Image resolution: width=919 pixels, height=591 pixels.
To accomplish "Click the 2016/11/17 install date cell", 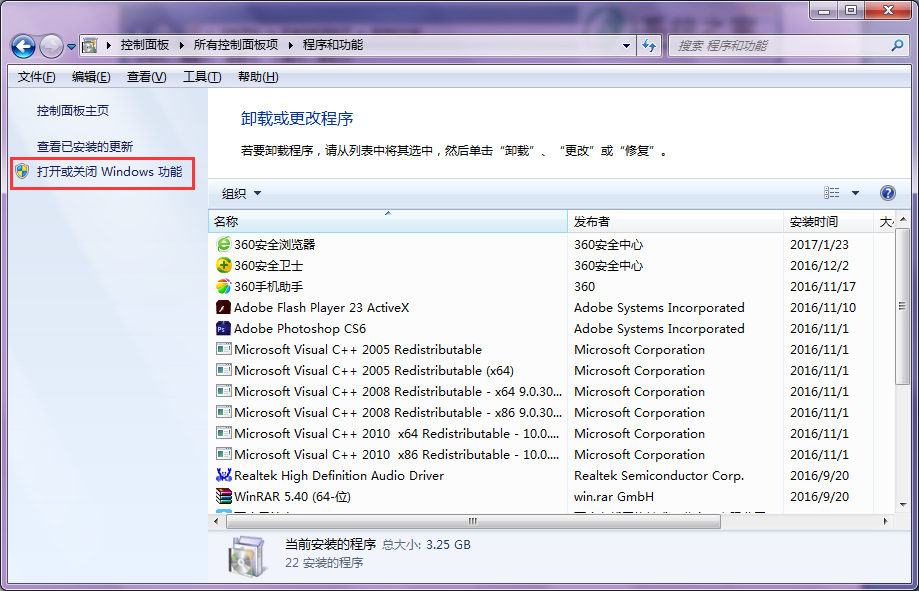I will tap(823, 287).
